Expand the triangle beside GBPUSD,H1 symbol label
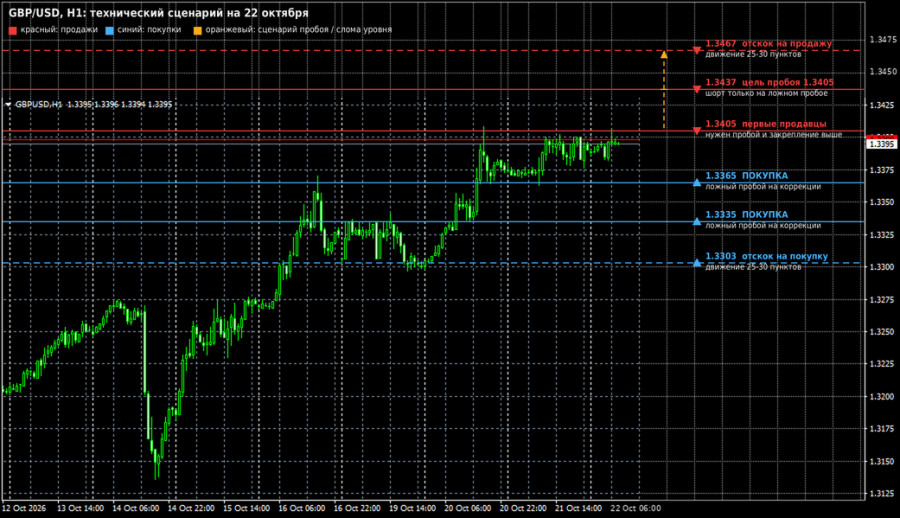The image size is (900, 518). point(8,105)
